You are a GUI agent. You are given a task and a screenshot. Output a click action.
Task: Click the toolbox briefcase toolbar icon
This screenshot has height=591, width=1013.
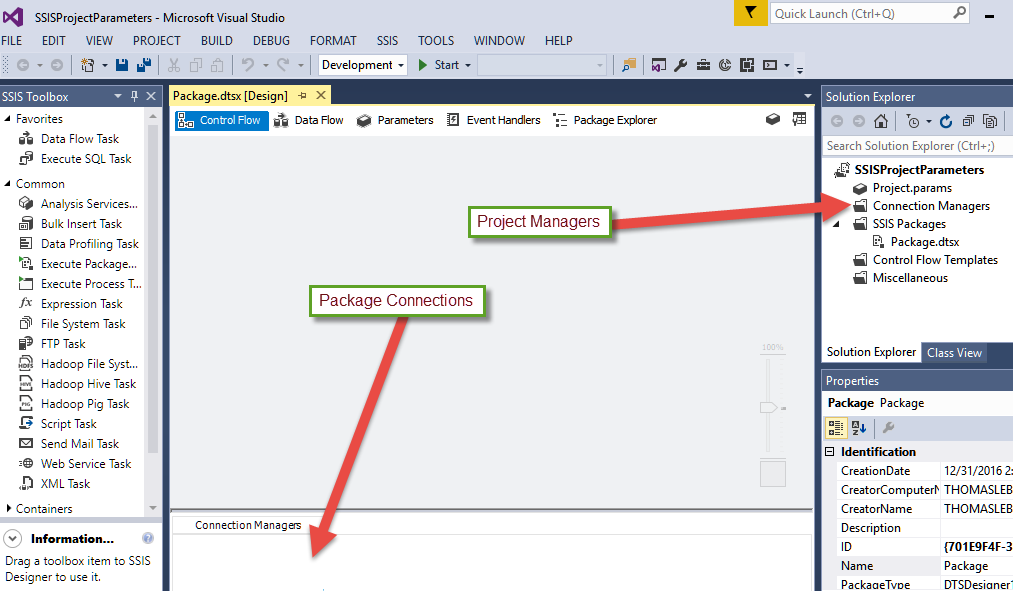coord(703,65)
